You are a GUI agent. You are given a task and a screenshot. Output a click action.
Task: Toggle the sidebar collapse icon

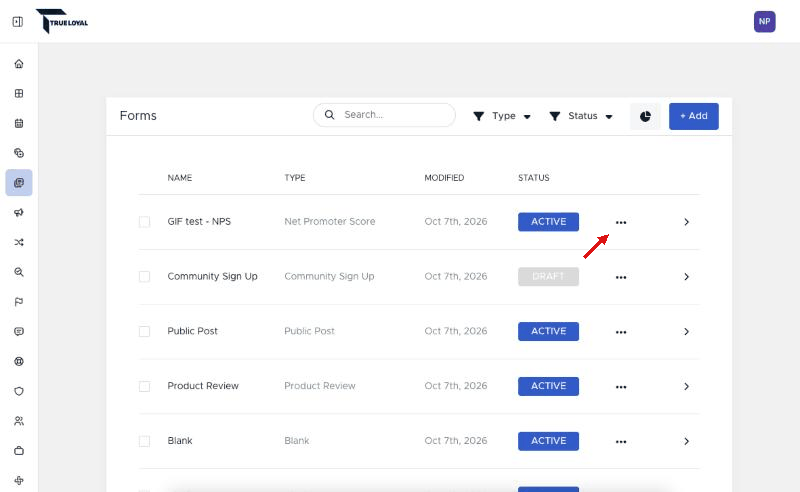pos(18,21)
